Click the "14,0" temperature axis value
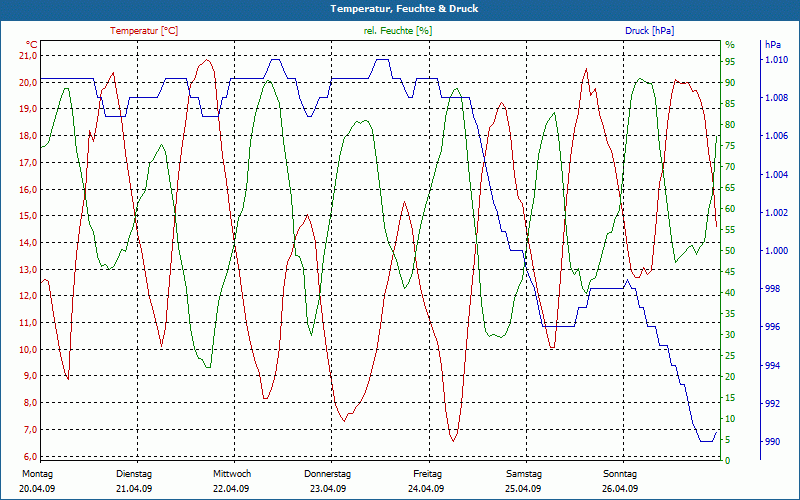 tap(29, 243)
